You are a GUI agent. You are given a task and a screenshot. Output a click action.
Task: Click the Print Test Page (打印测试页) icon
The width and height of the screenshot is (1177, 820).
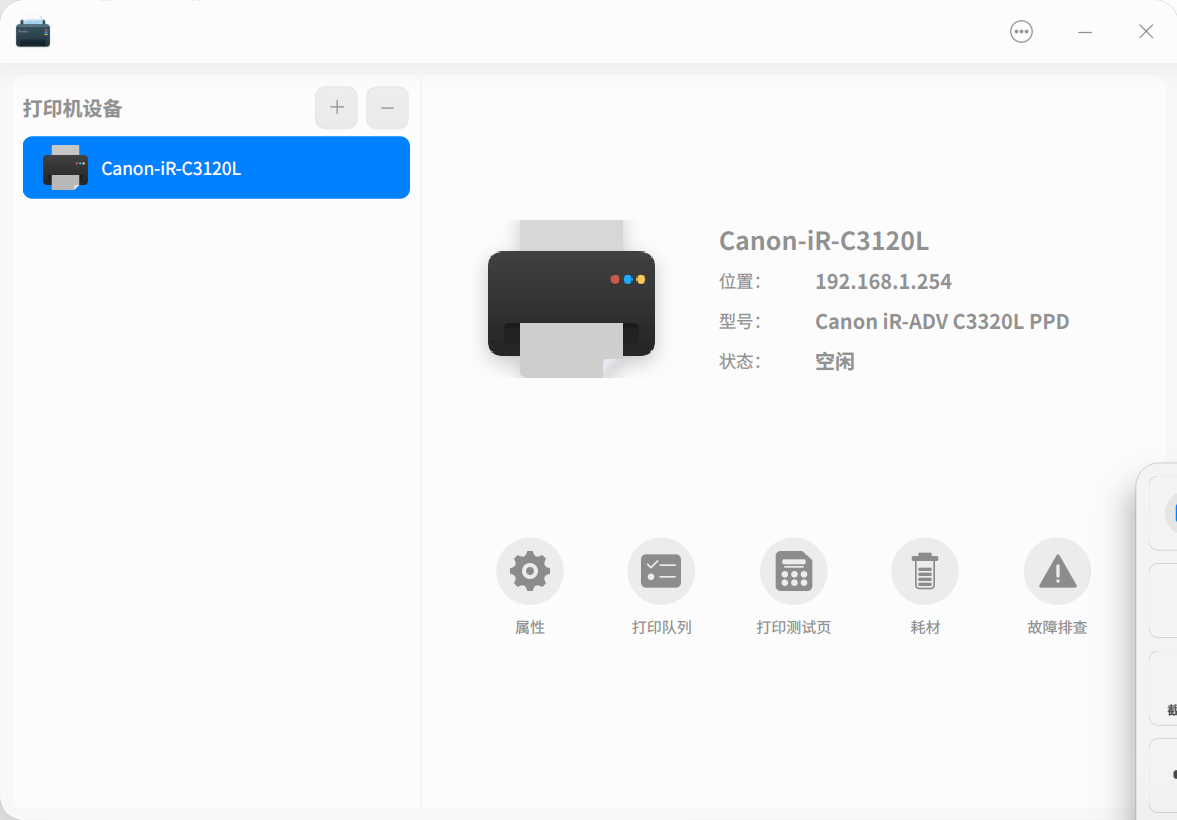coord(793,571)
